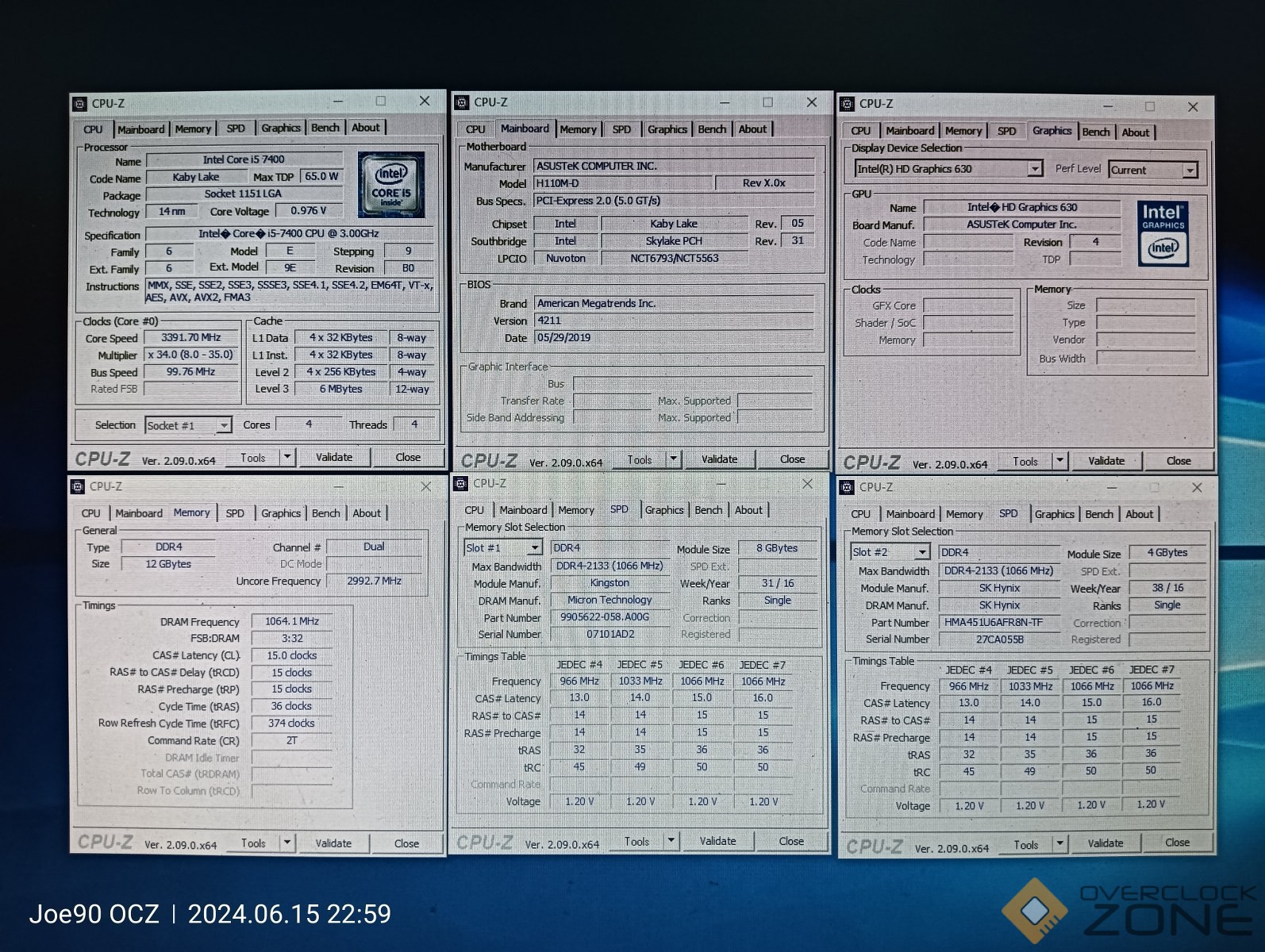Click BIOS Date value 05/29/2019

[x=675, y=338]
